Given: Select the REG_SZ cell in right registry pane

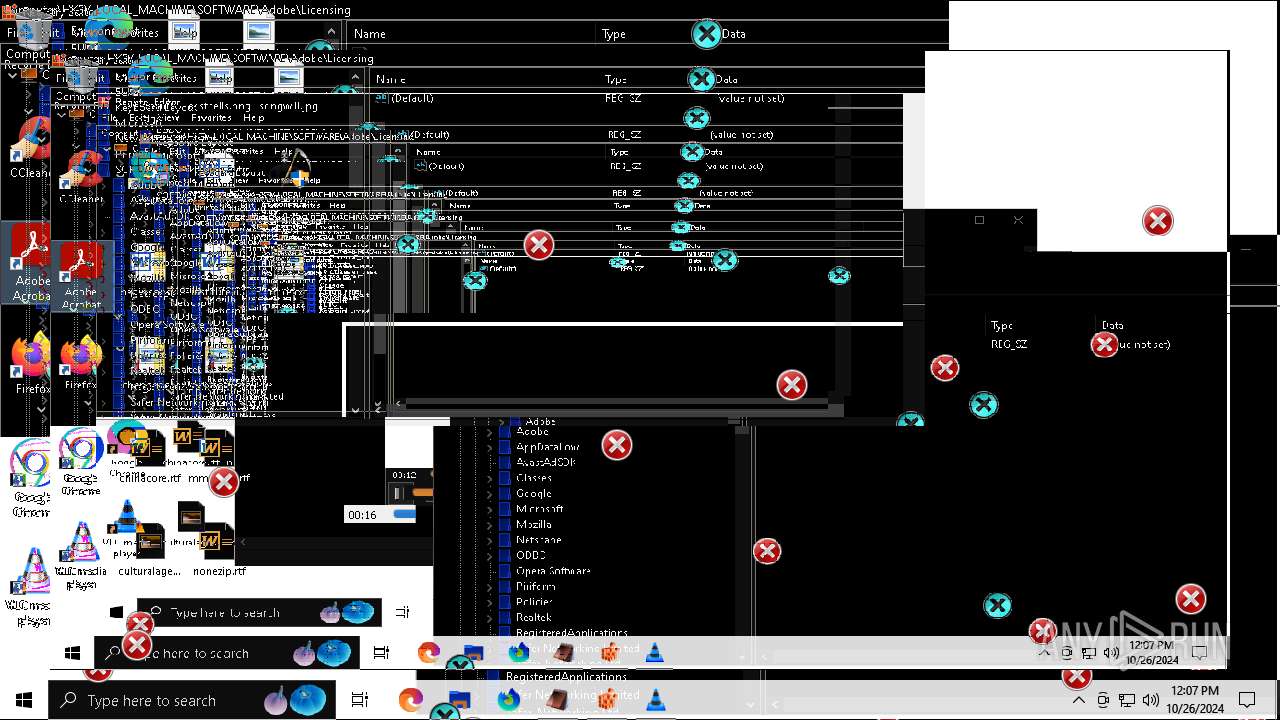Looking at the screenshot, I should click(1009, 344).
